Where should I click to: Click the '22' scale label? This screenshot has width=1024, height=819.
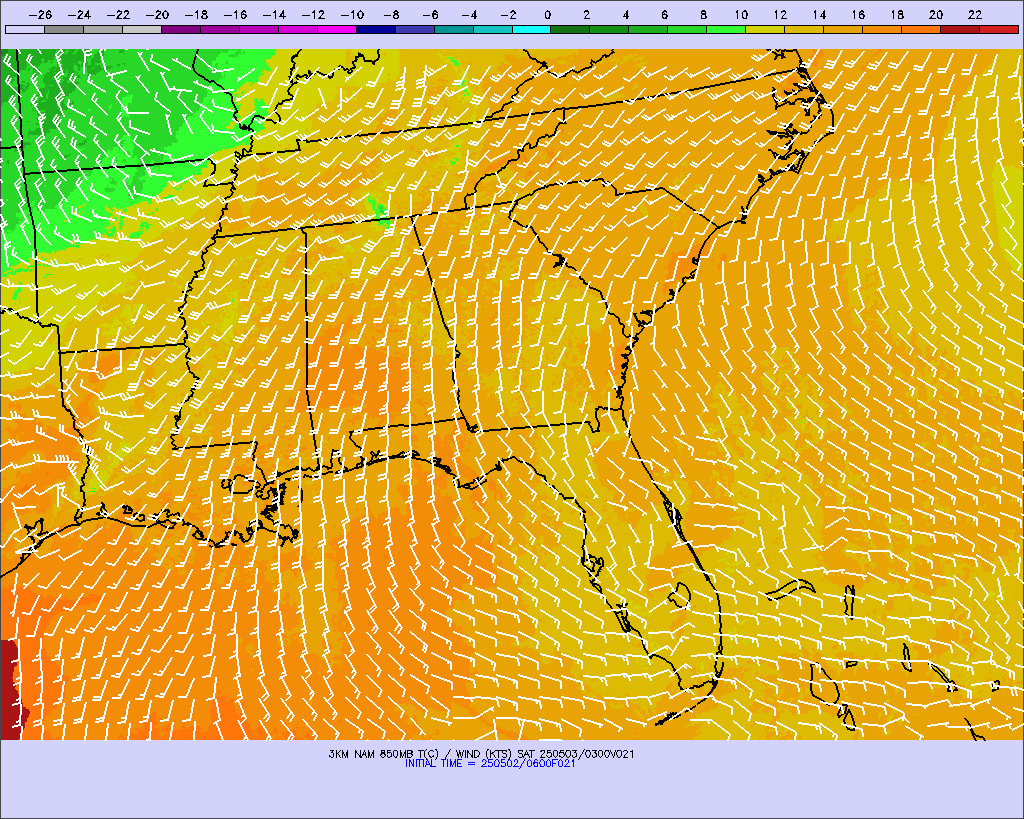975,14
